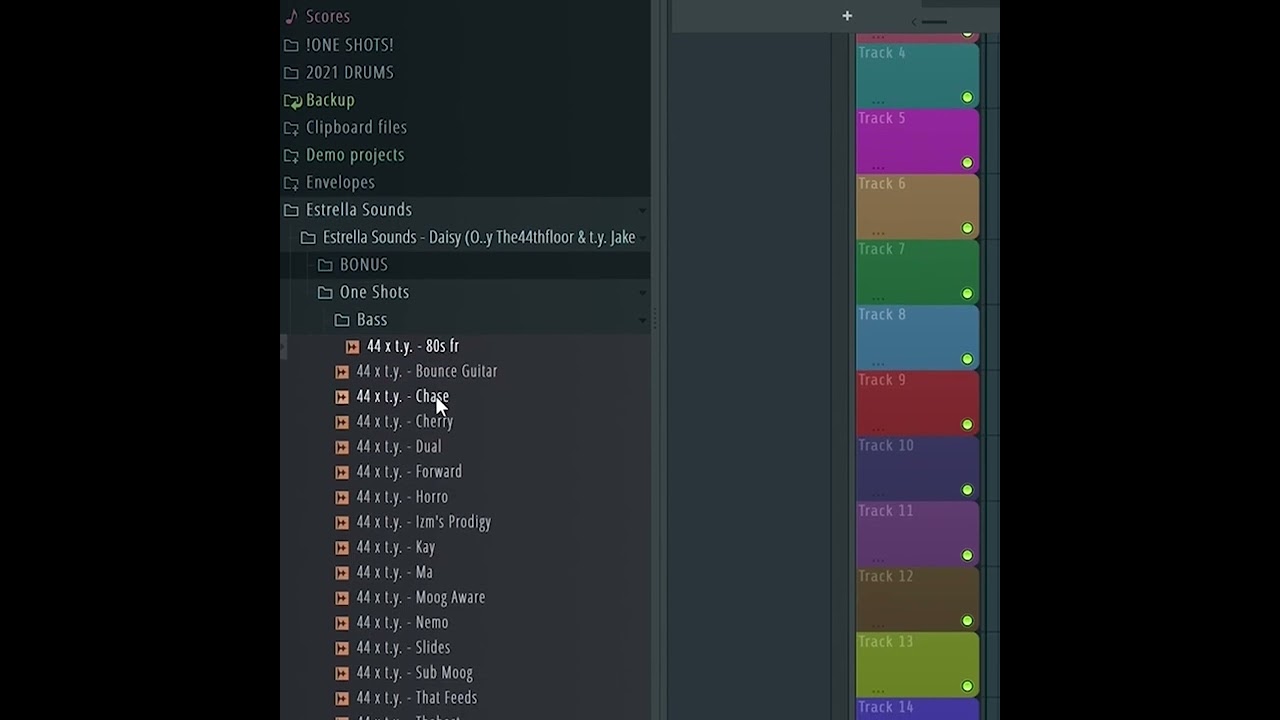
Task: Click the Clipboard files folder icon
Action: click(291, 127)
